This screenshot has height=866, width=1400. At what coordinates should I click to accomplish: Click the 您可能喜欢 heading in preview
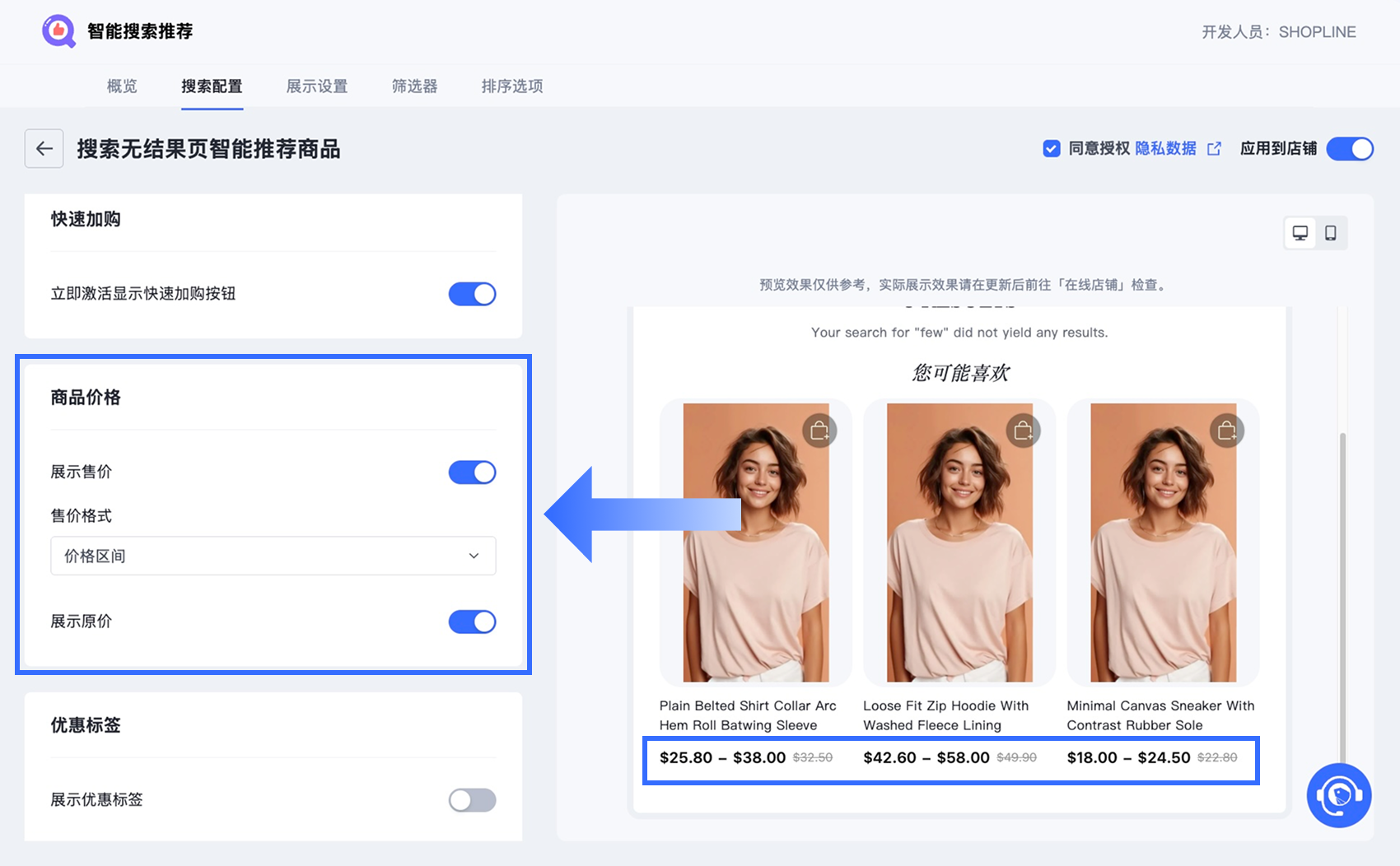(960, 373)
